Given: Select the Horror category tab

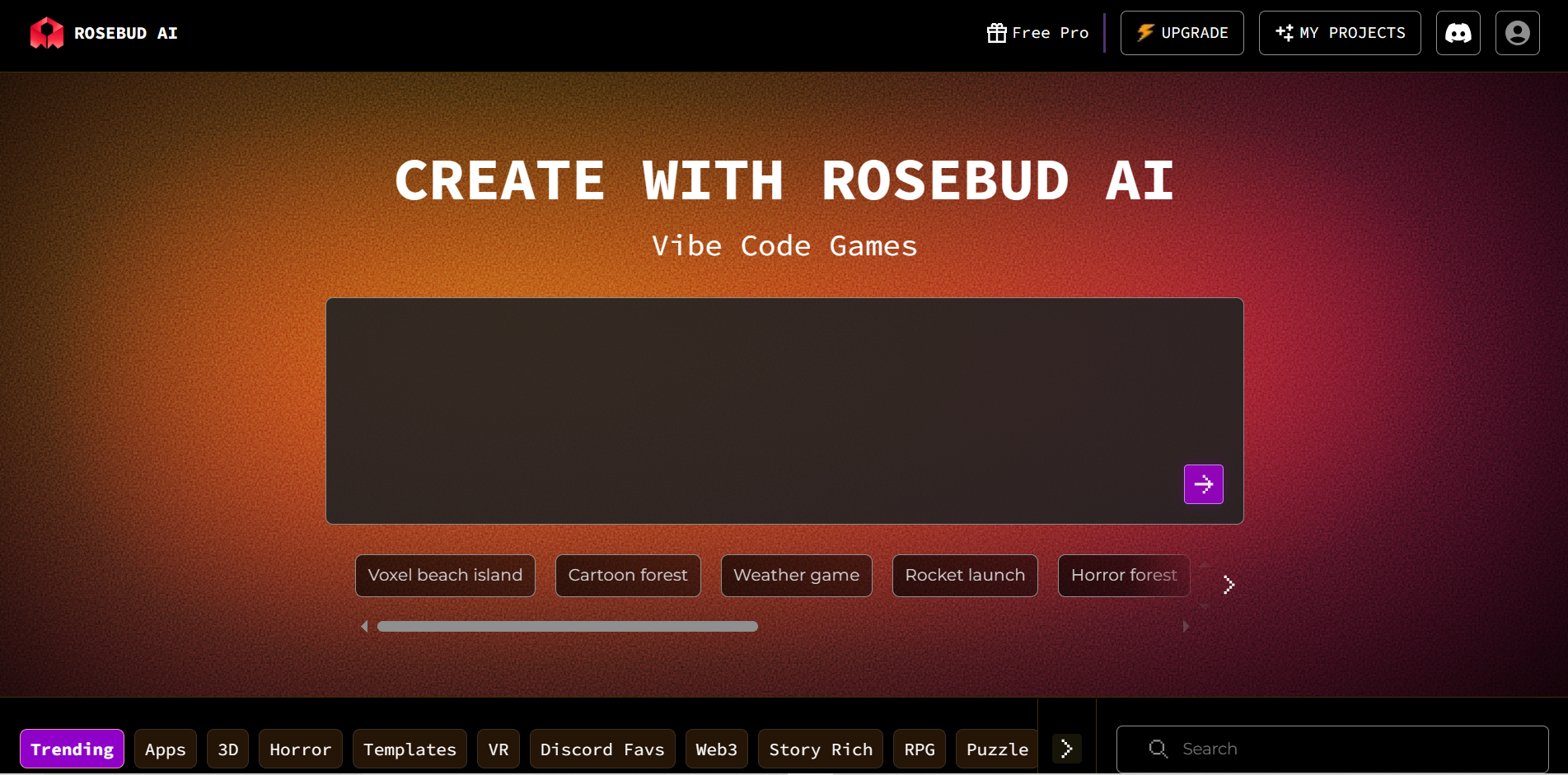Looking at the screenshot, I should pyautogui.click(x=301, y=749).
